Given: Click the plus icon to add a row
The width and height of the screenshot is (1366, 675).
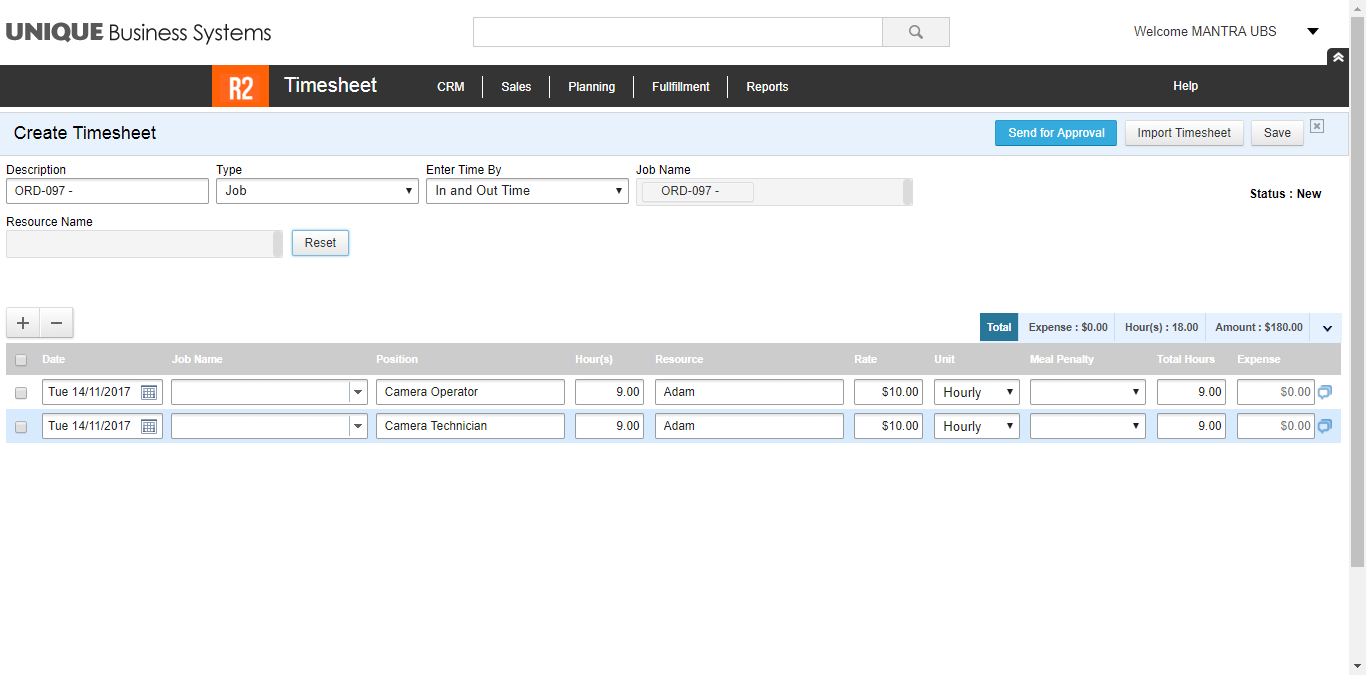Looking at the screenshot, I should click(x=22, y=322).
